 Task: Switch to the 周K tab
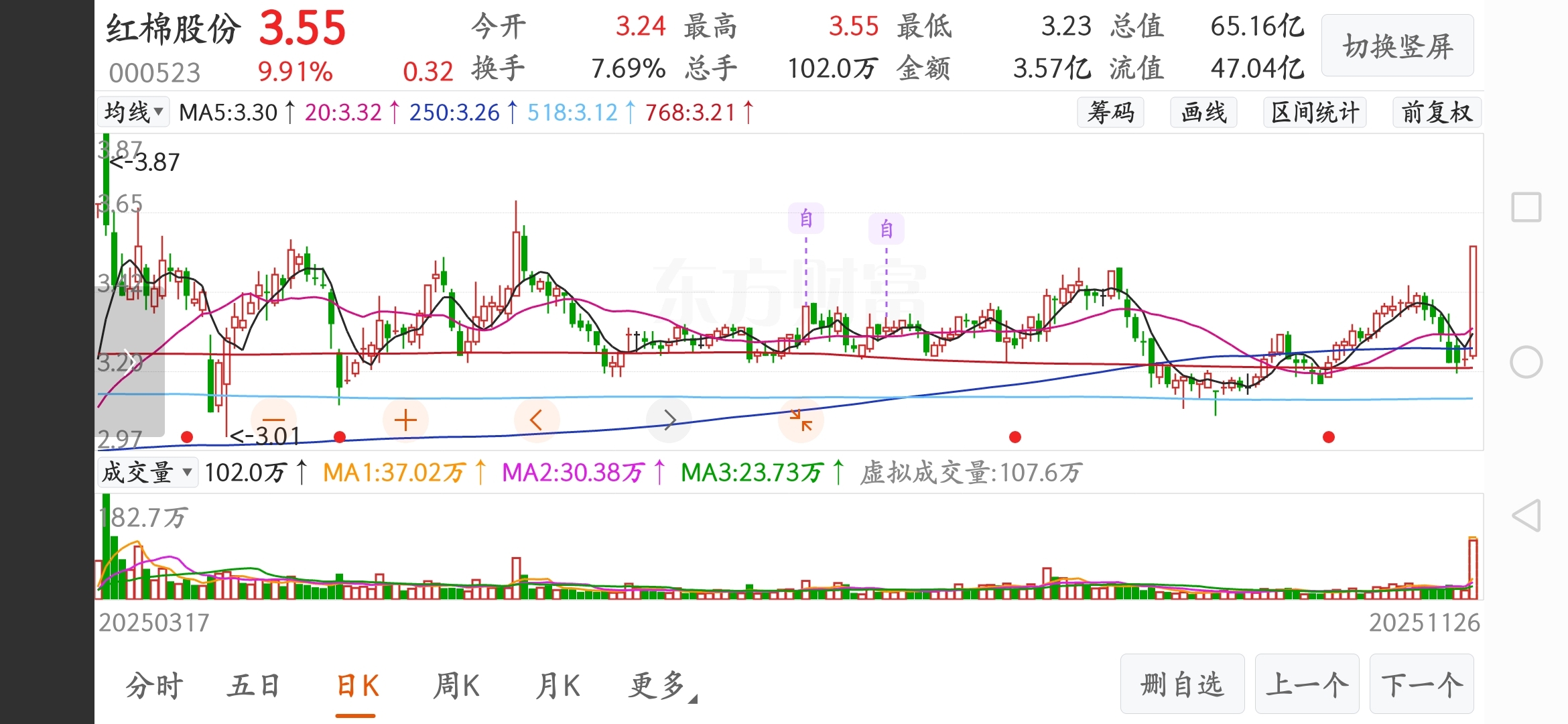[x=456, y=686]
